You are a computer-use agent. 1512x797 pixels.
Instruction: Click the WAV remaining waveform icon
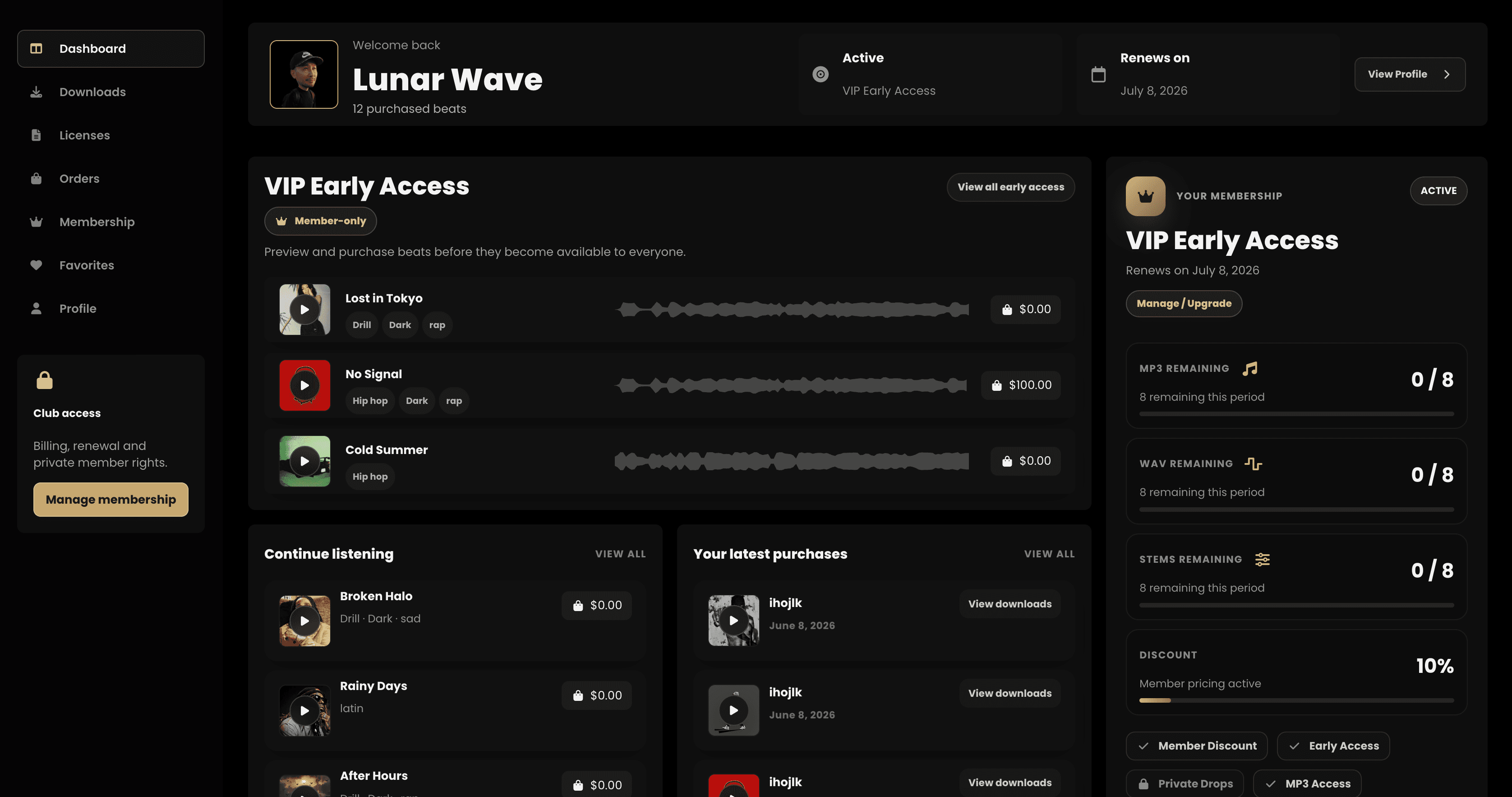point(1253,463)
